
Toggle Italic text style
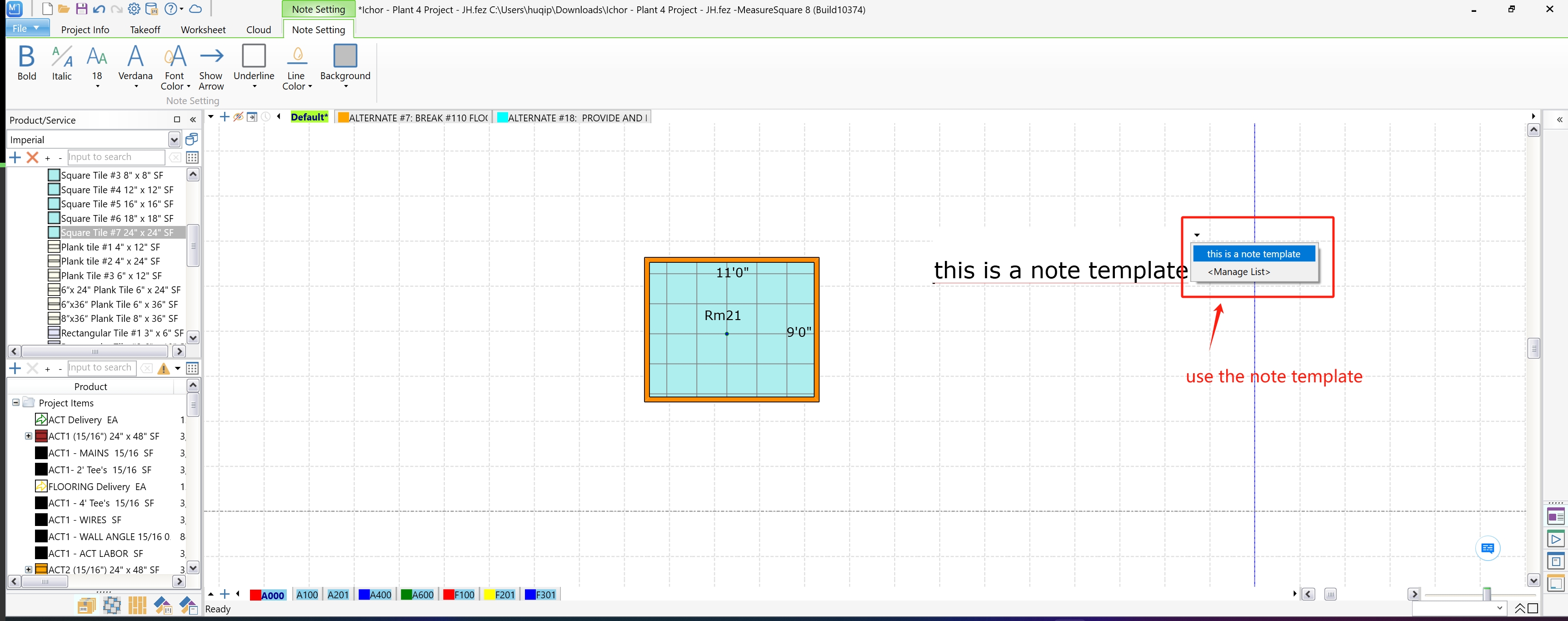(61, 62)
